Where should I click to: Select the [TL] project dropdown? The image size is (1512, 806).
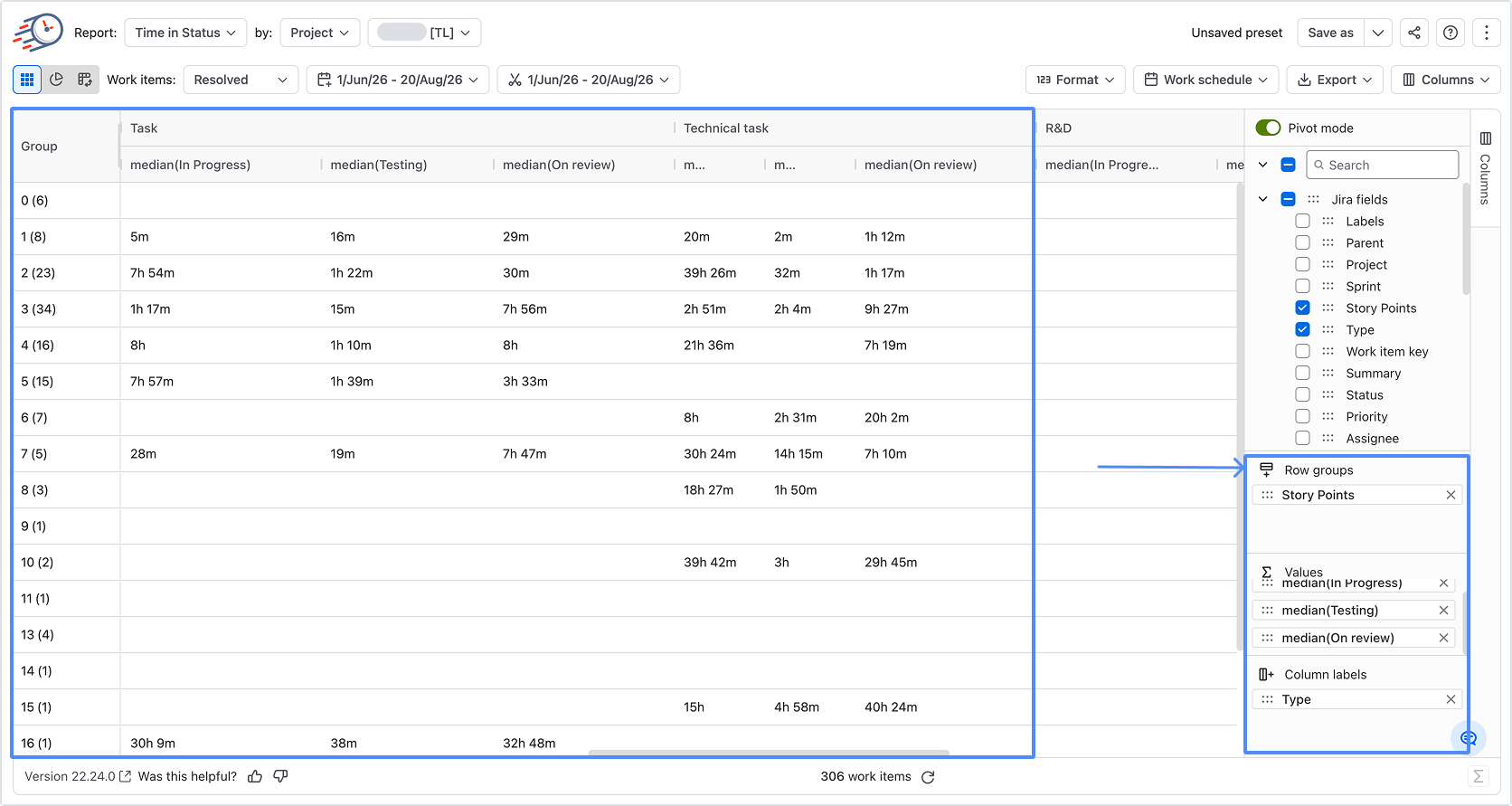424,33
